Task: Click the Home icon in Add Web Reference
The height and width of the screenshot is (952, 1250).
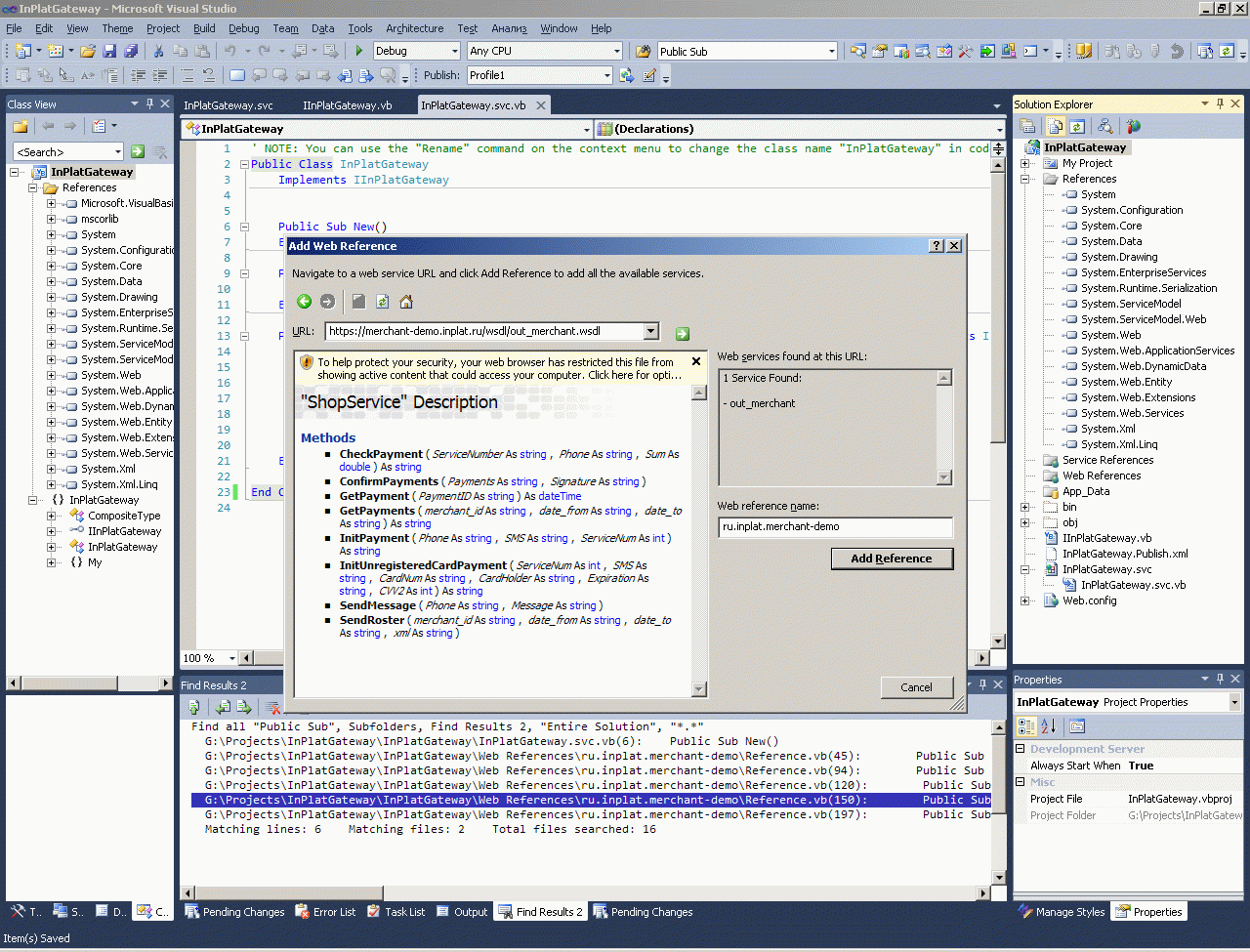Action: click(x=406, y=302)
